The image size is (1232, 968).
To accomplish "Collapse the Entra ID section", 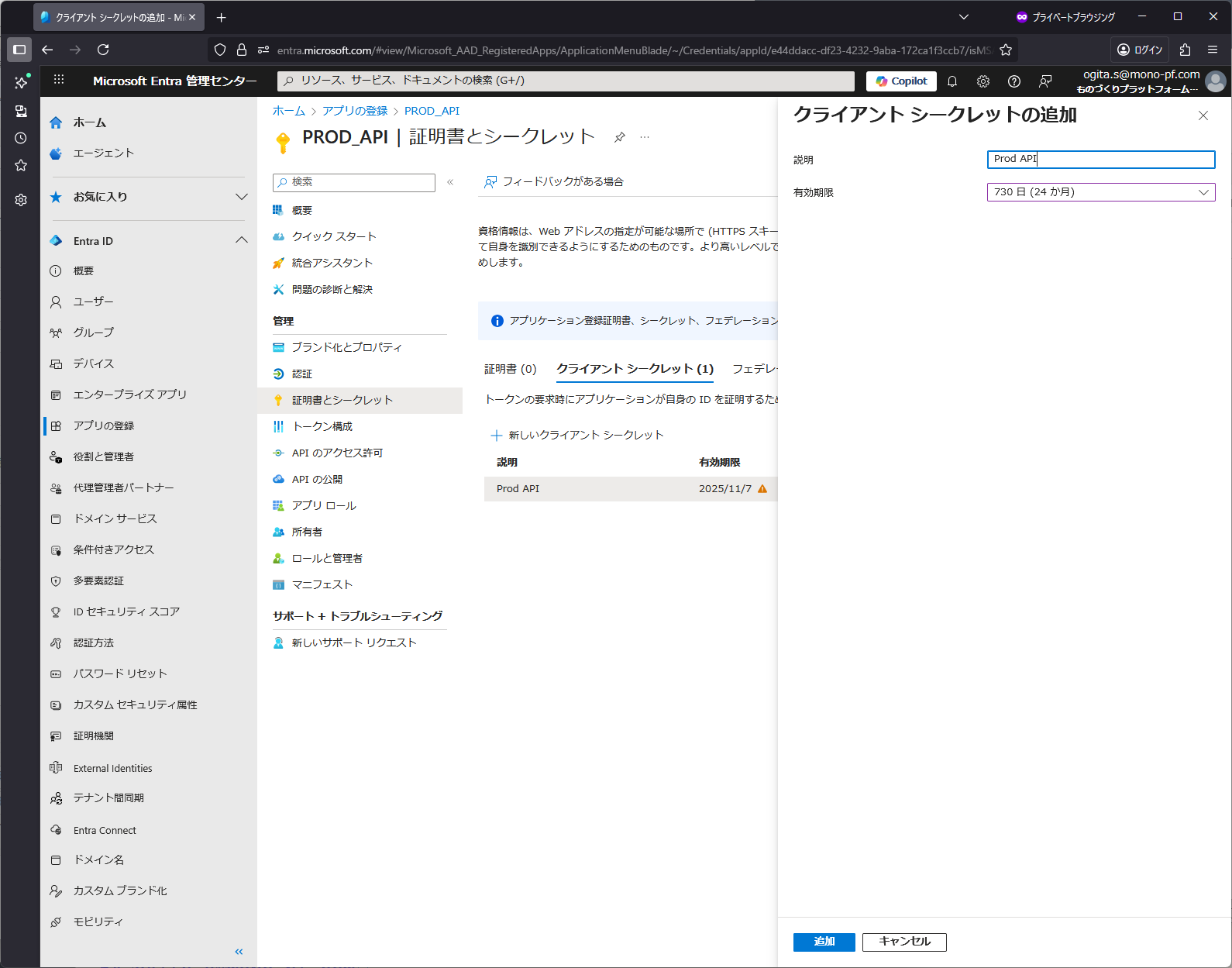I will [x=241, y=241].
